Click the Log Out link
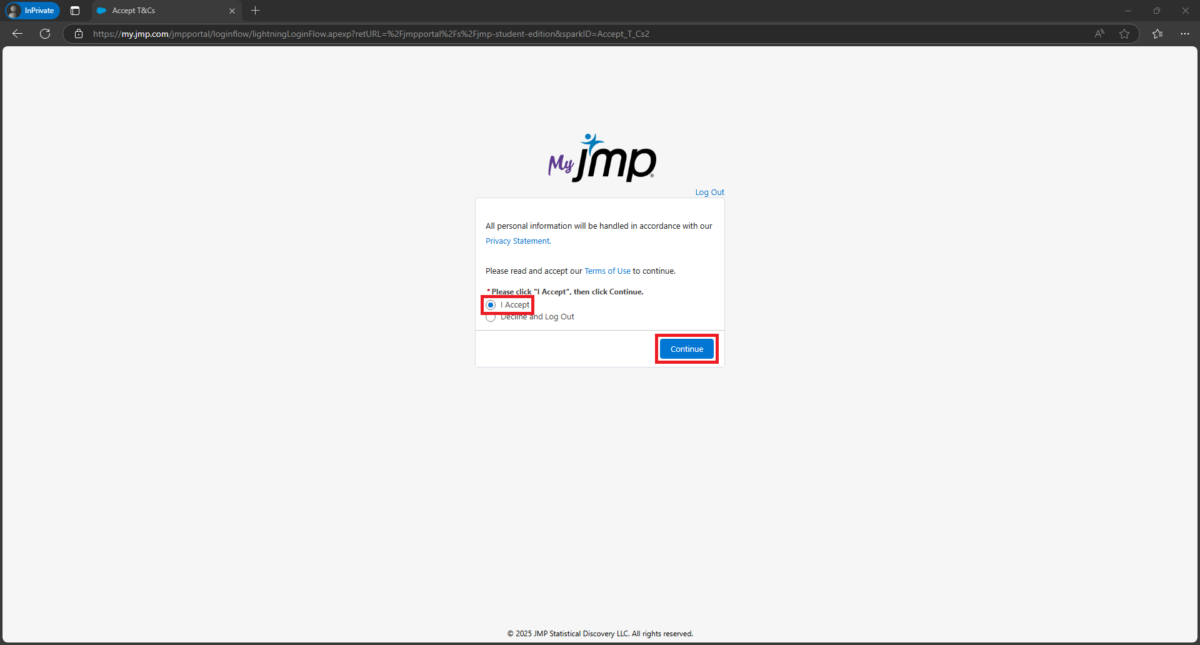The width and height of the screenshot is (1200, 645). click(x=709, y=191)
